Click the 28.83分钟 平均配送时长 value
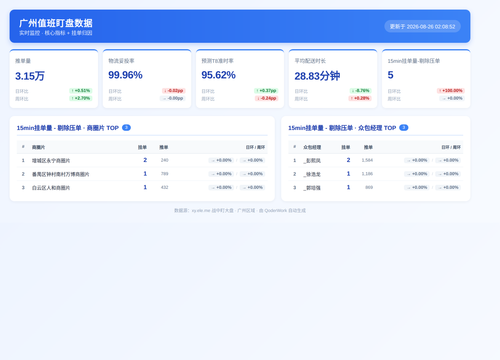Image resolution: width=500 pixels, height=360 pixels. (317, 76)
